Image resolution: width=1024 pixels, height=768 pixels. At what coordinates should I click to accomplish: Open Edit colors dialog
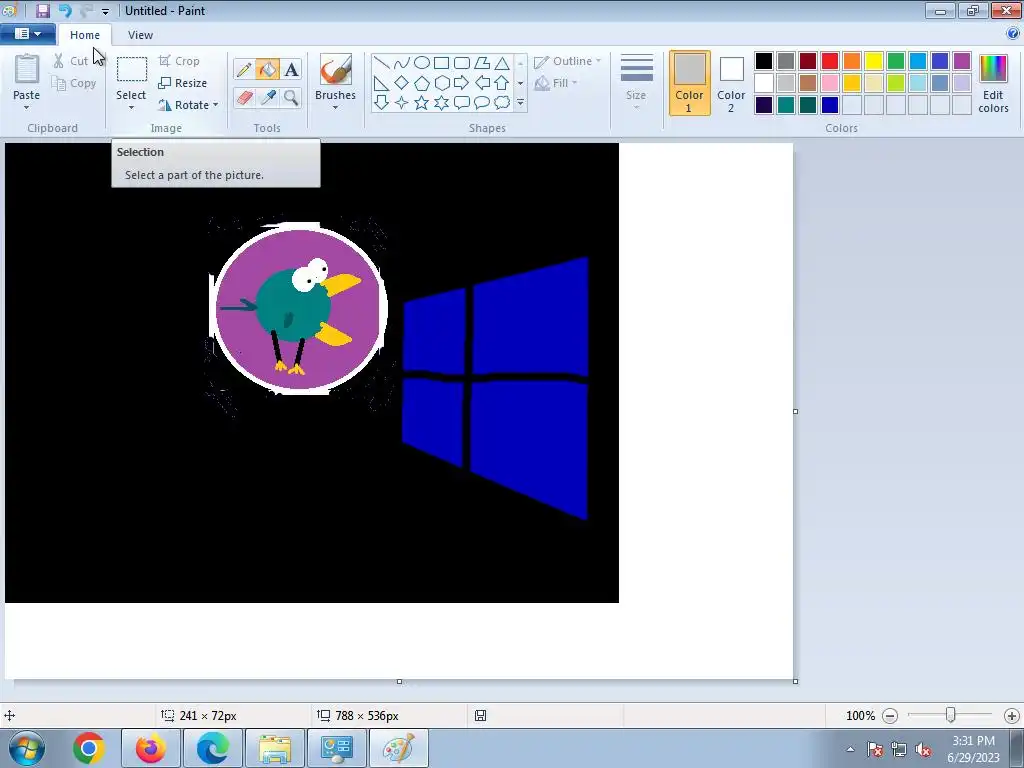coord(993,83)
